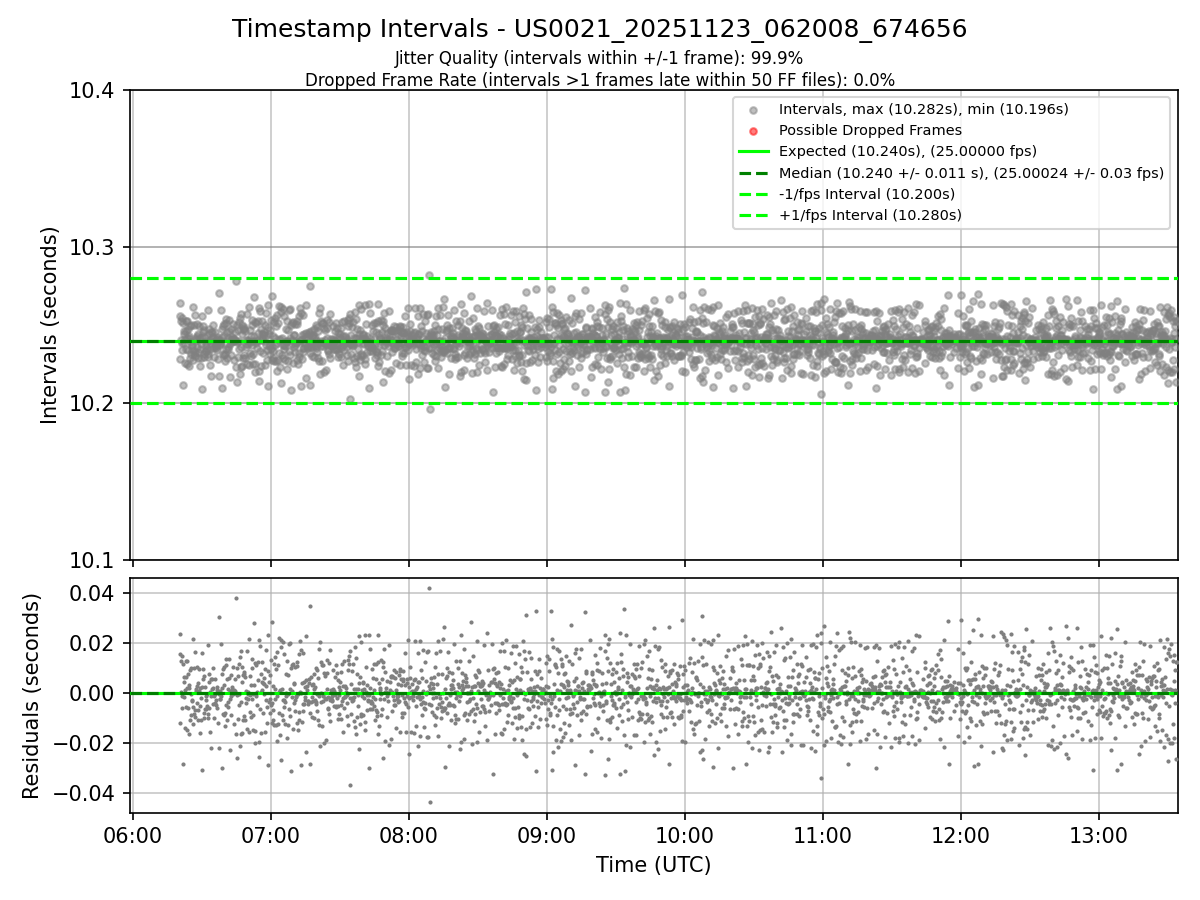Select the +1/fps Interval legend entry text
Screen dimensions: 1200x900
point(870,215)
